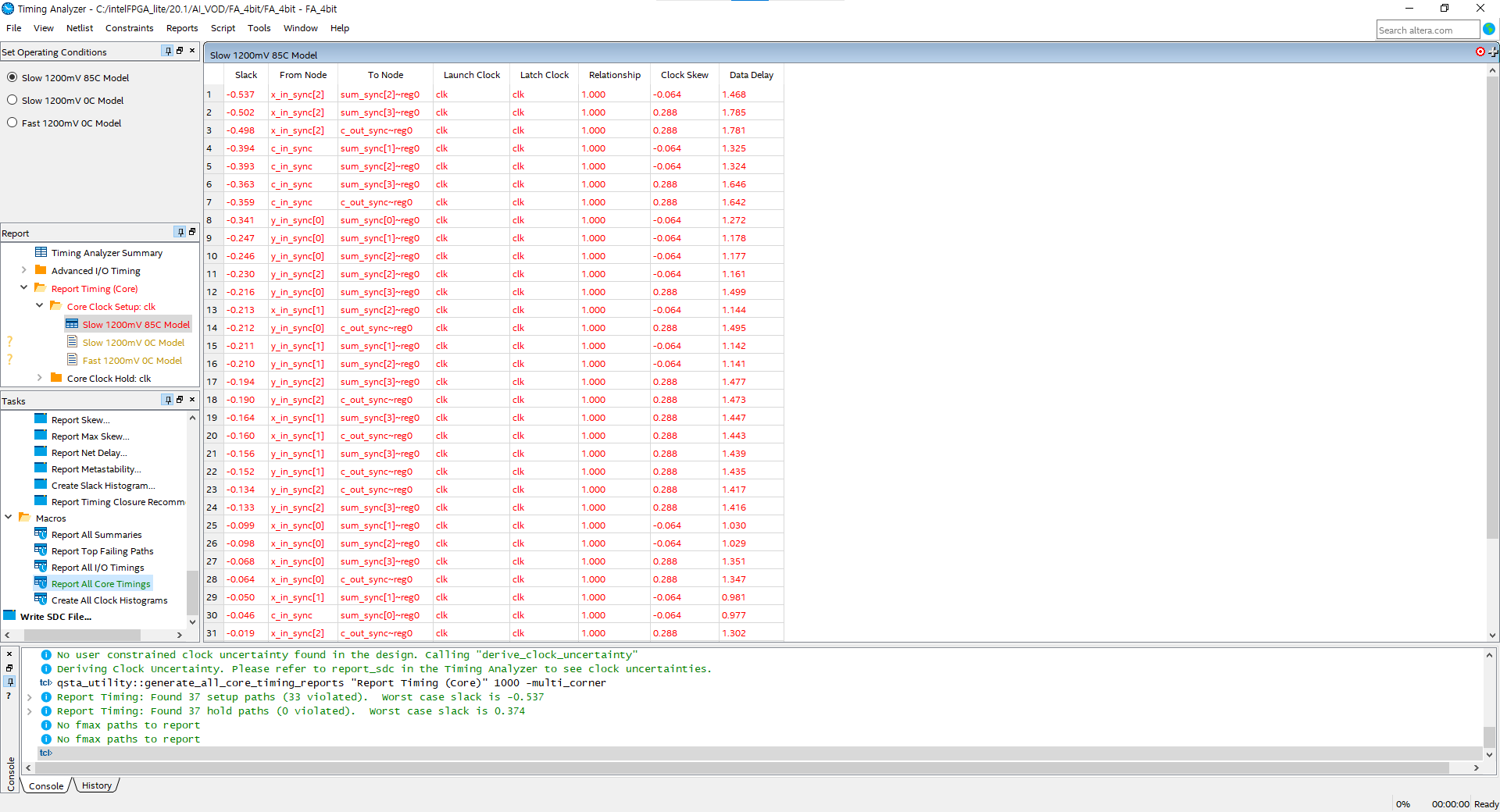Collapse Core Clock Setup: clk node
Screen dimensions: 1500x812
click(39, 306)
